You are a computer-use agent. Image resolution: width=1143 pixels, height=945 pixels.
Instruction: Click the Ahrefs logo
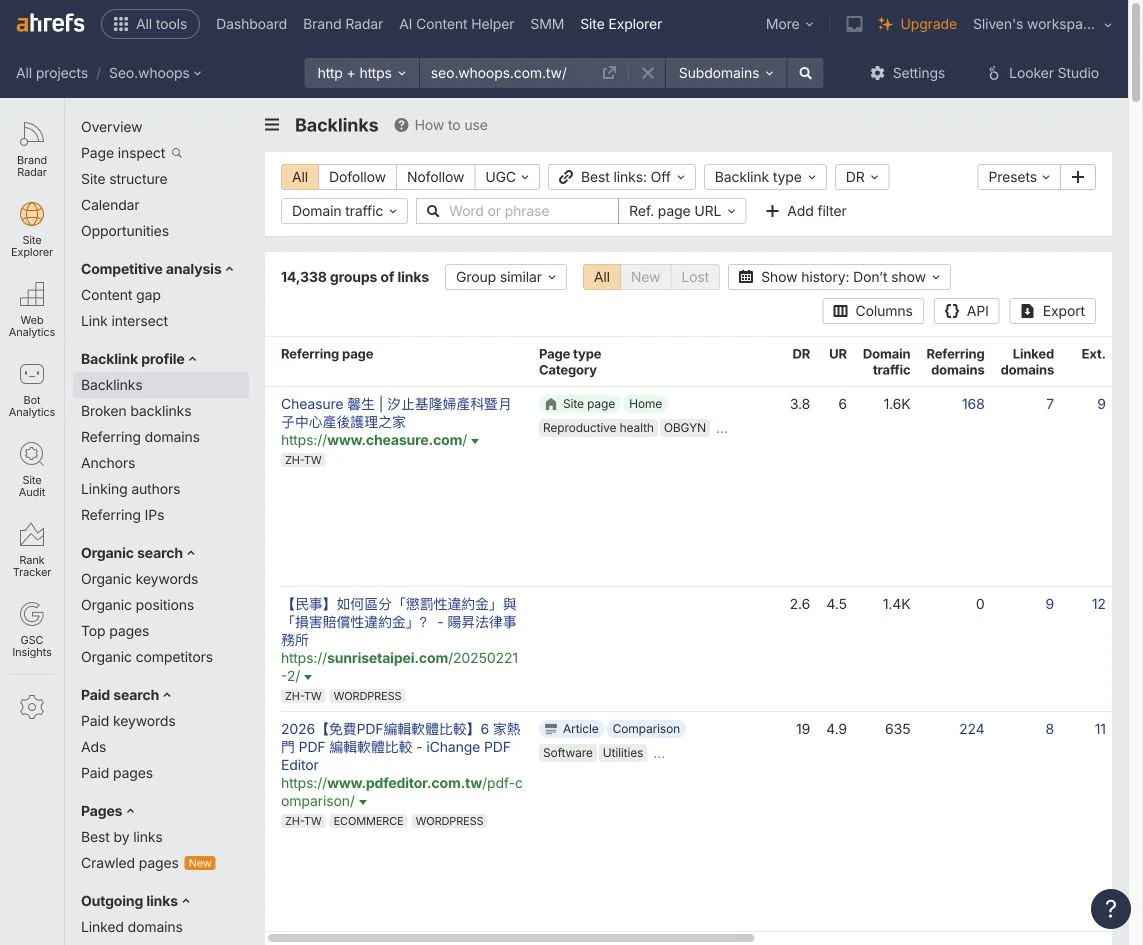point(50,23)
